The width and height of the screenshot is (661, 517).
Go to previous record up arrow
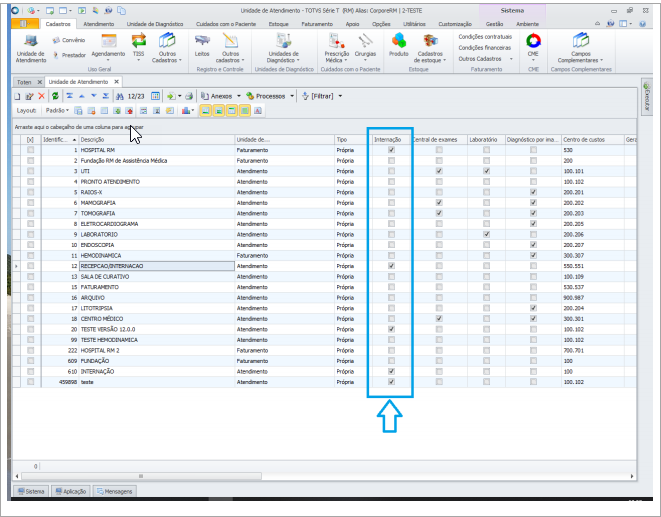(x=82, y=96)
